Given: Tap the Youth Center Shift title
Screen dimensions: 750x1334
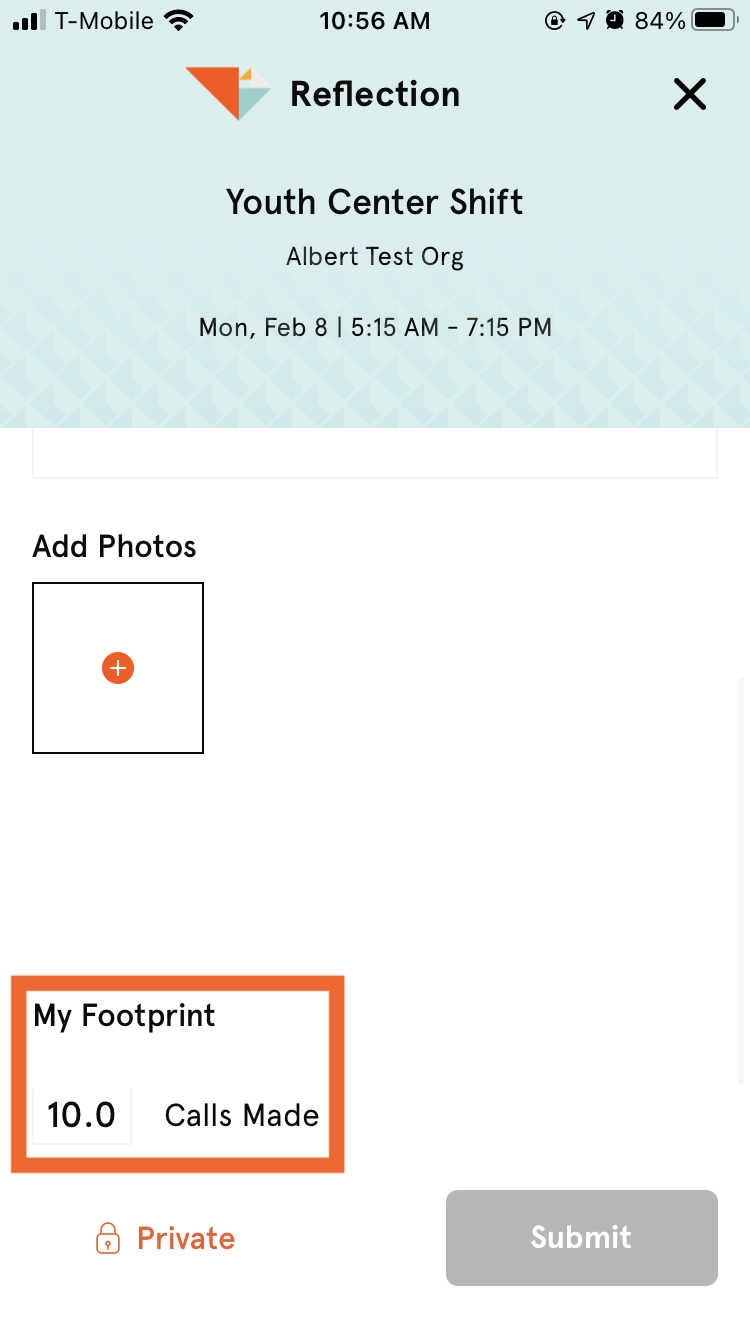Looking at the screenshot, I should (375, 203).
